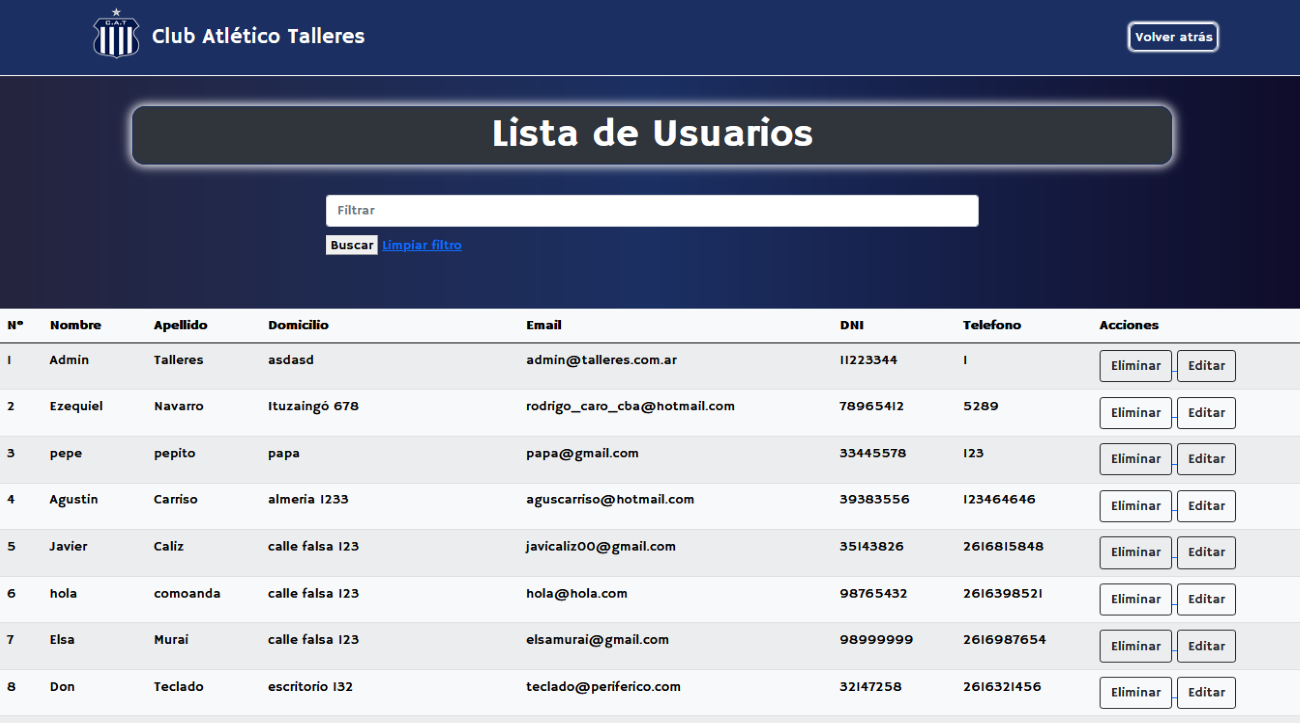Click DNI value 39383556
The height and width of the screenshot is (723, 1300).
[x=875, y=499]
